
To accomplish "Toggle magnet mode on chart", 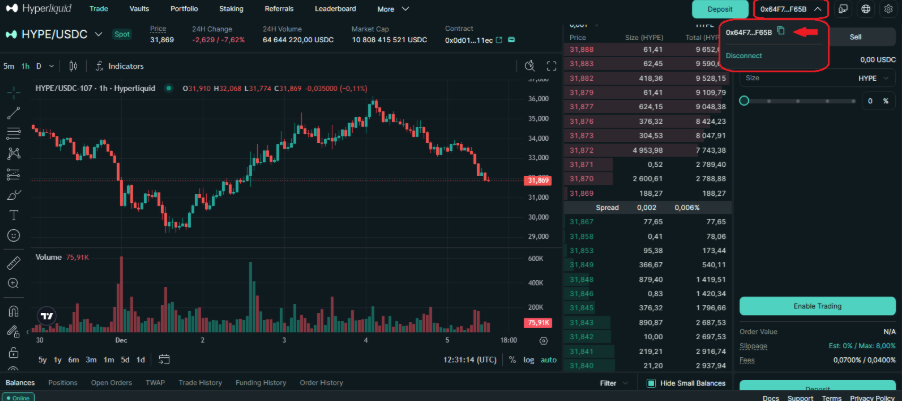I will coord(13,311).
